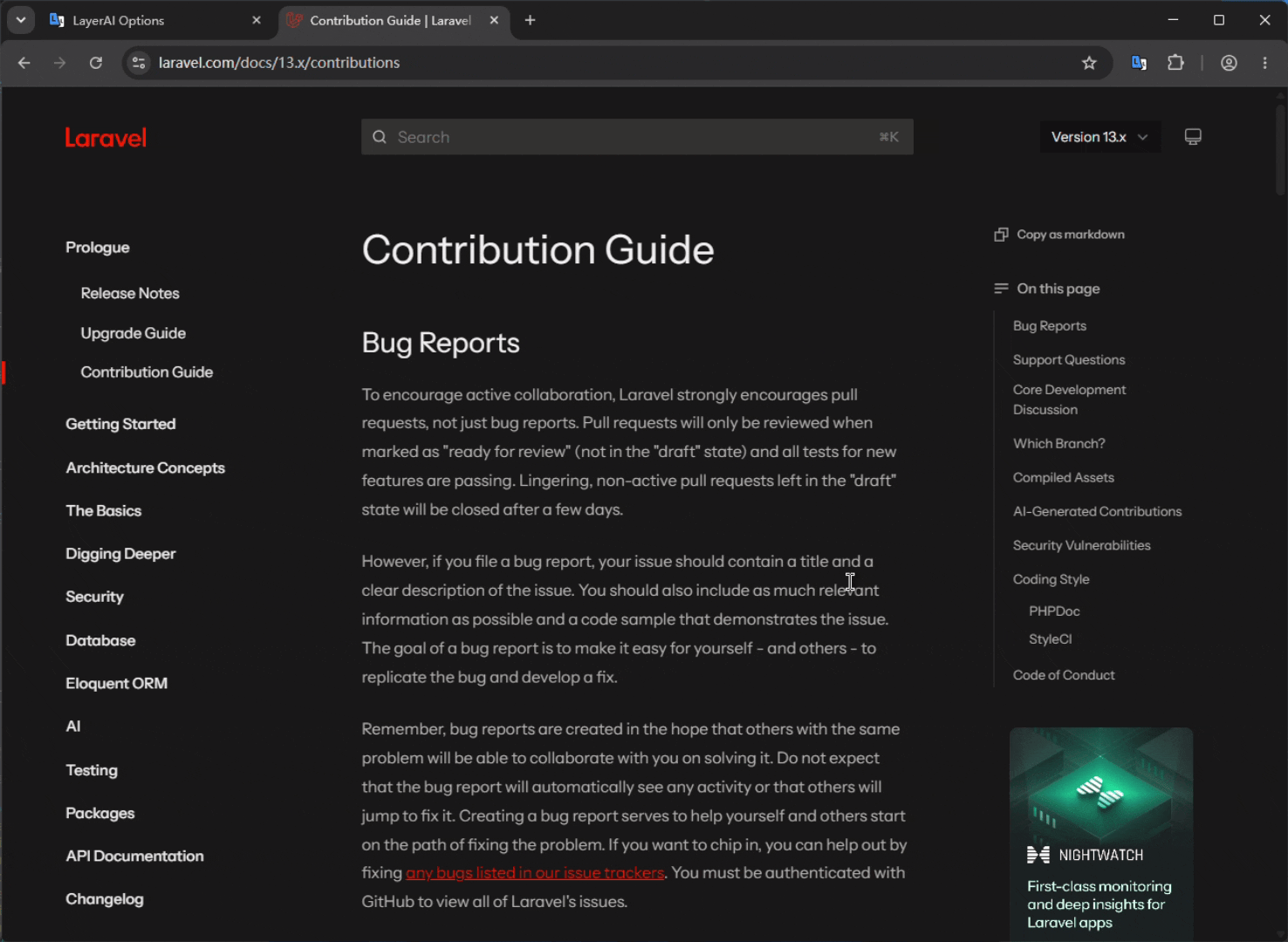Open the Version 13.x dropdown
The height and width of the screenshot is (942, 1288).
coord(1100,137)
